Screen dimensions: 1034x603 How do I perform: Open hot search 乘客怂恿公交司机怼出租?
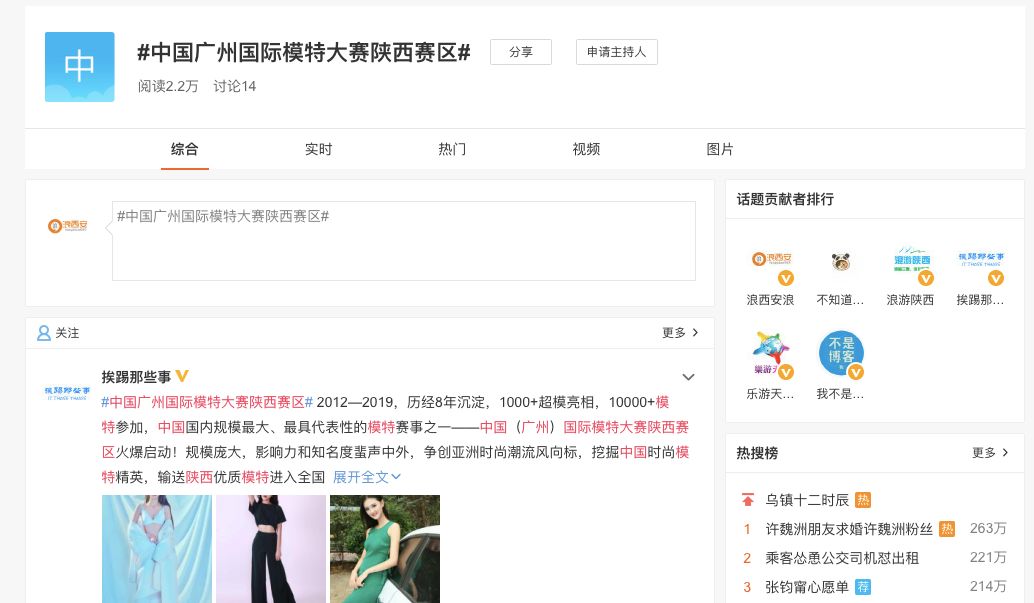tap(841, 558)
